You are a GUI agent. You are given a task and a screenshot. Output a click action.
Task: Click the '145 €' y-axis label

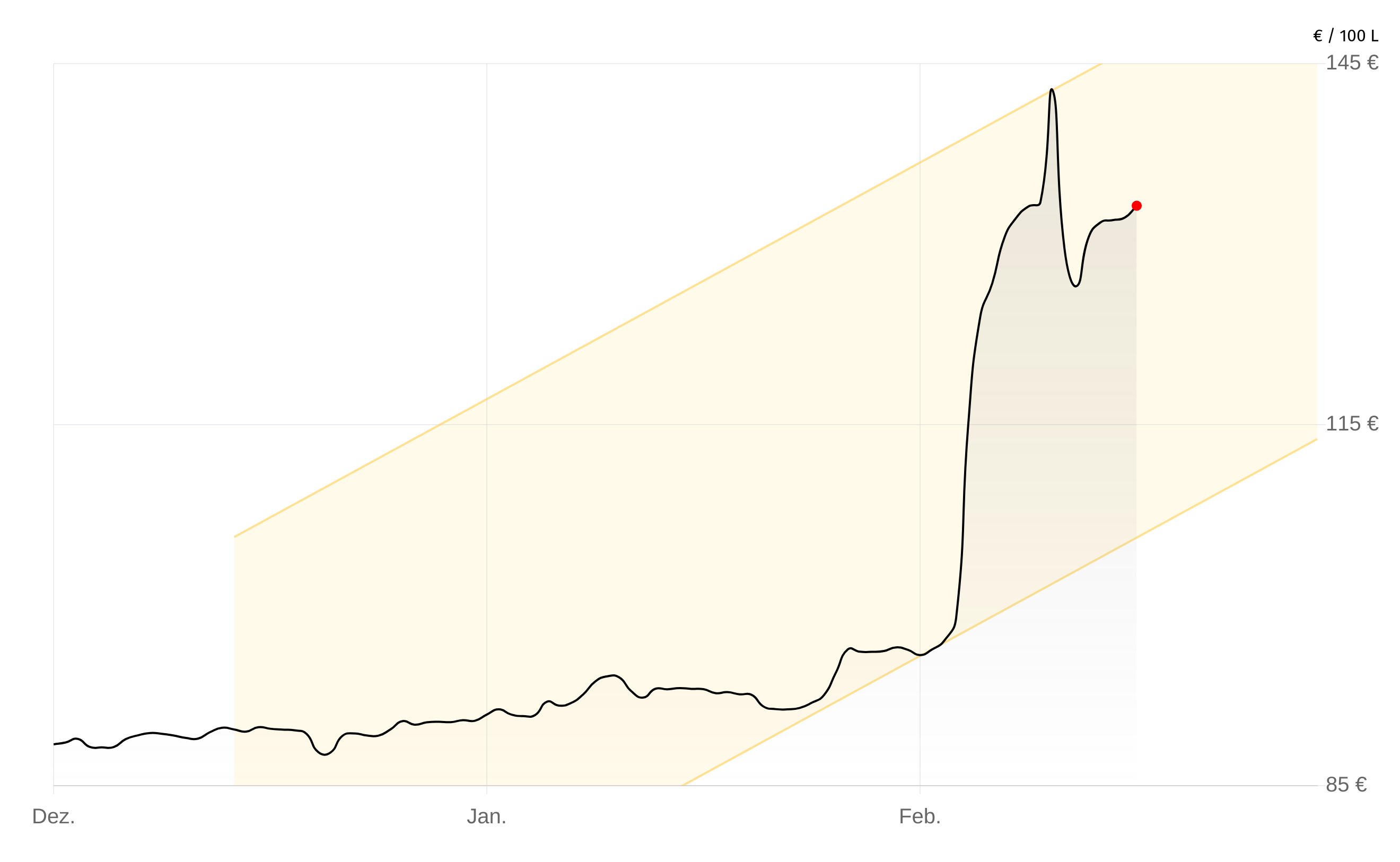[1352, 63]
